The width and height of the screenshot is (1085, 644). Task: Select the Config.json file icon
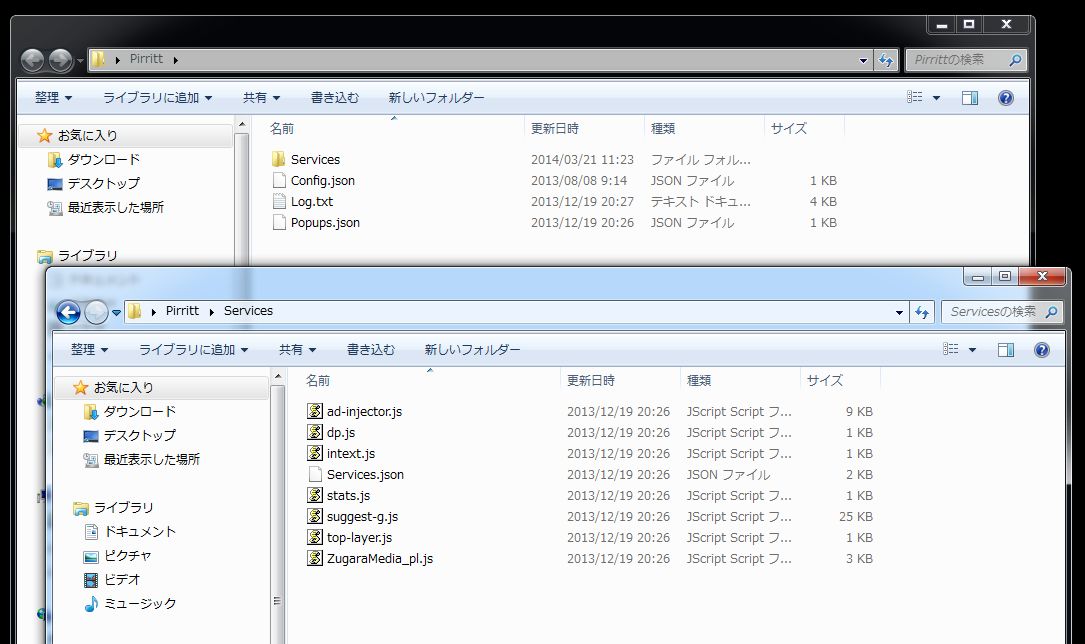279,181
